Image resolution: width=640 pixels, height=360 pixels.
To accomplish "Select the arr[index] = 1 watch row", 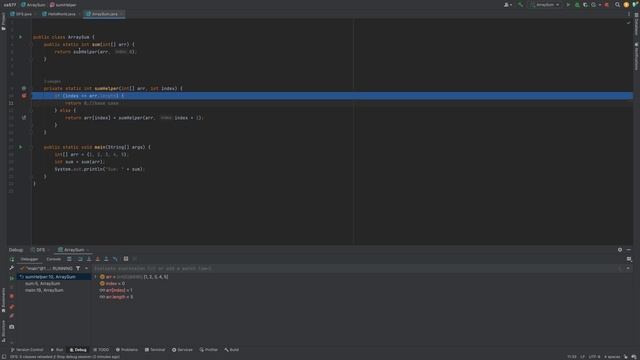I will click(x=116, y=290).
